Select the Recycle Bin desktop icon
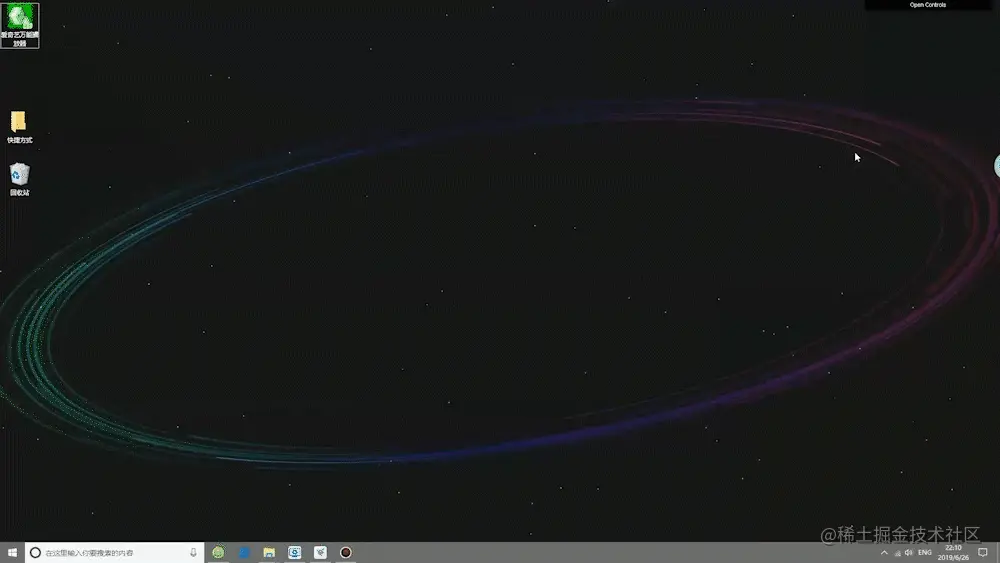The height and width of the screenshot is (563, 1000). coord(19,179)
